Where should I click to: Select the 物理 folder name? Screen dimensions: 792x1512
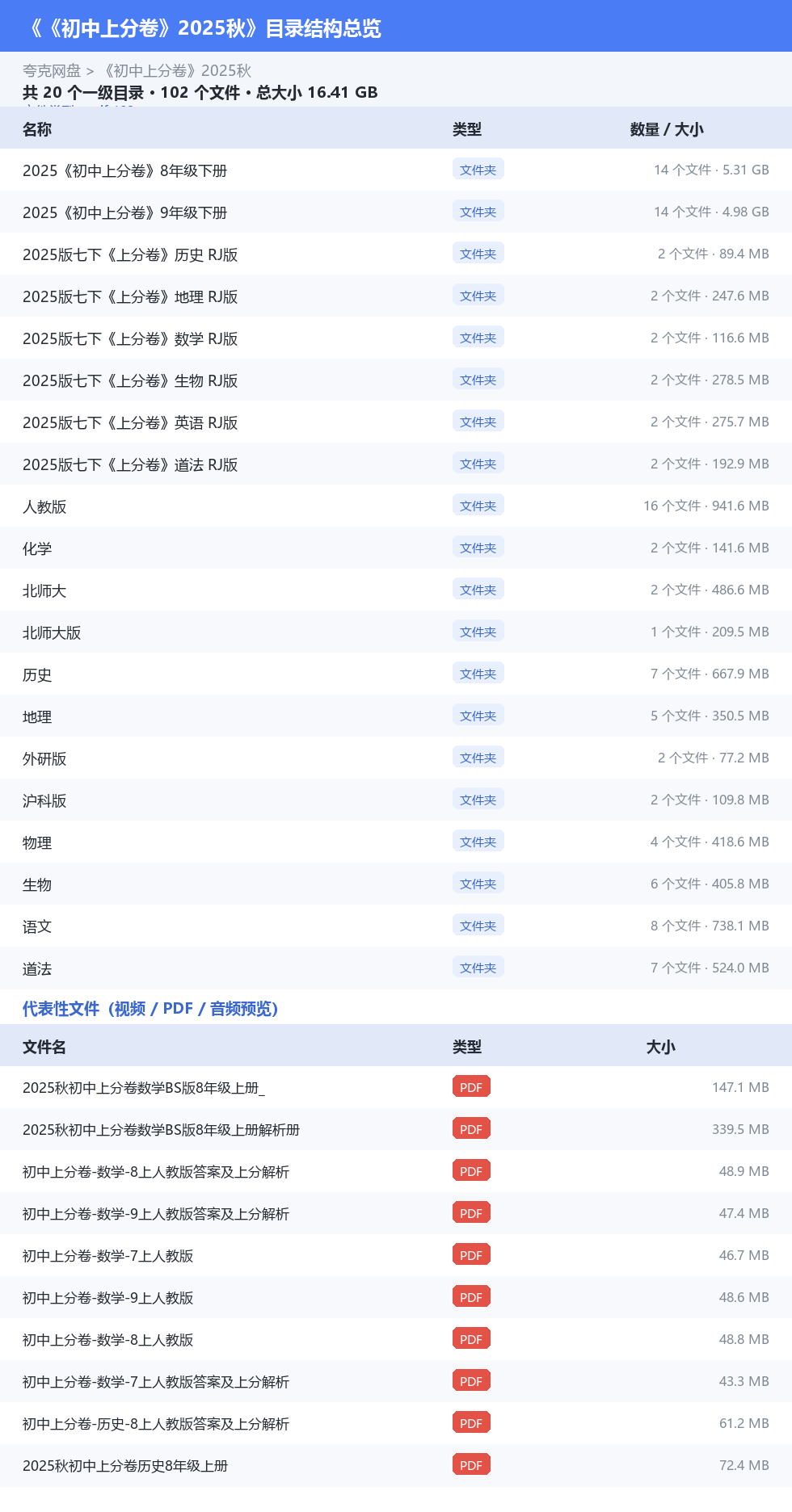point(37,842)
